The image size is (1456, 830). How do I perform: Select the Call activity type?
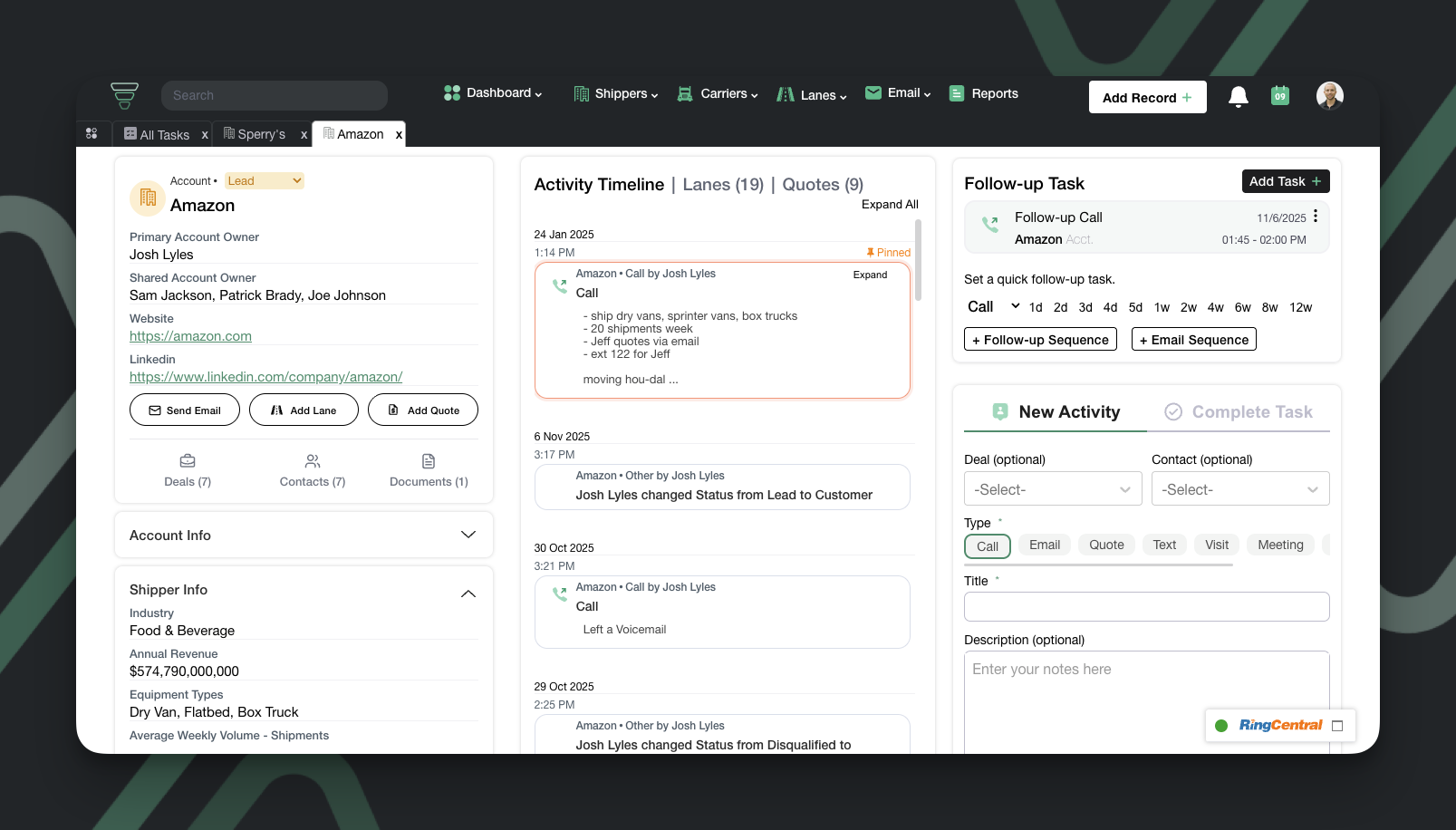pos(988,546)
